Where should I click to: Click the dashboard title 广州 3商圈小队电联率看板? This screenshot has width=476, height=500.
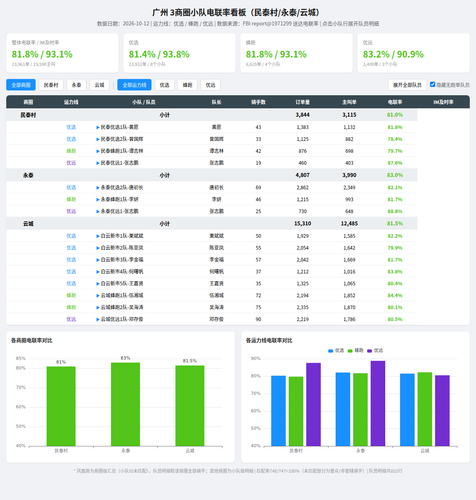pyautogui.click(x=238, y=12)
